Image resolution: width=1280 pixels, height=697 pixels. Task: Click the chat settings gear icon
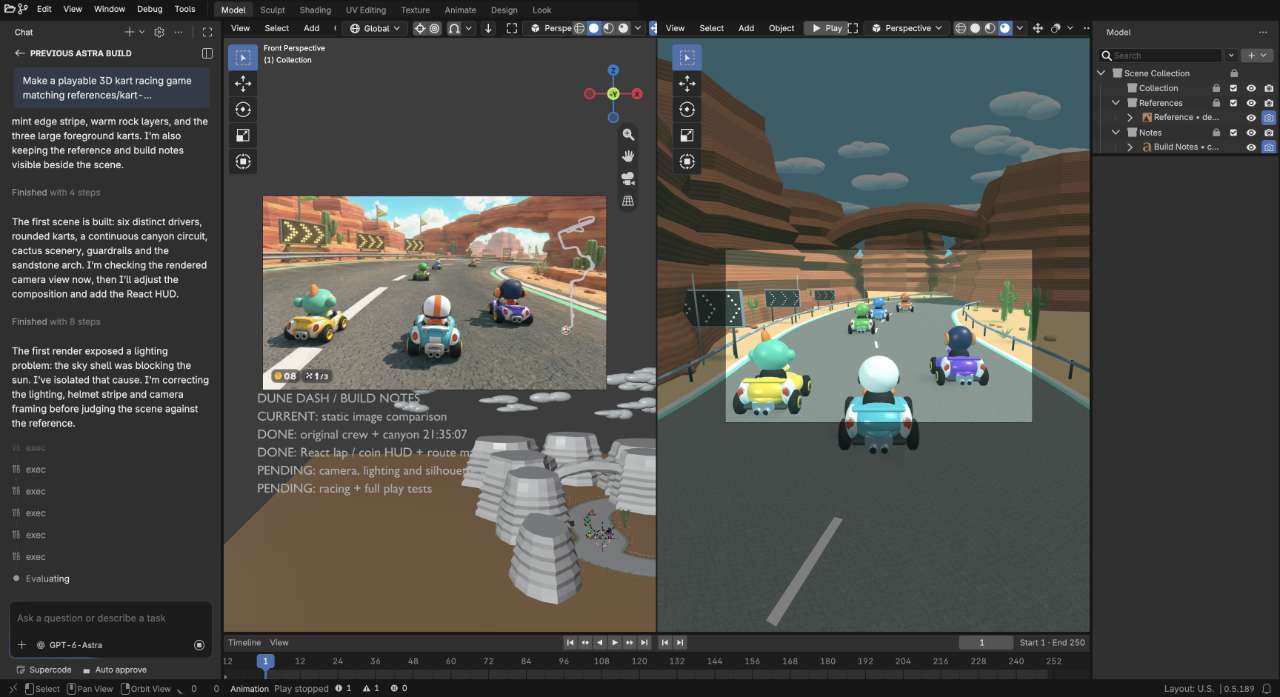pos(159,32)
